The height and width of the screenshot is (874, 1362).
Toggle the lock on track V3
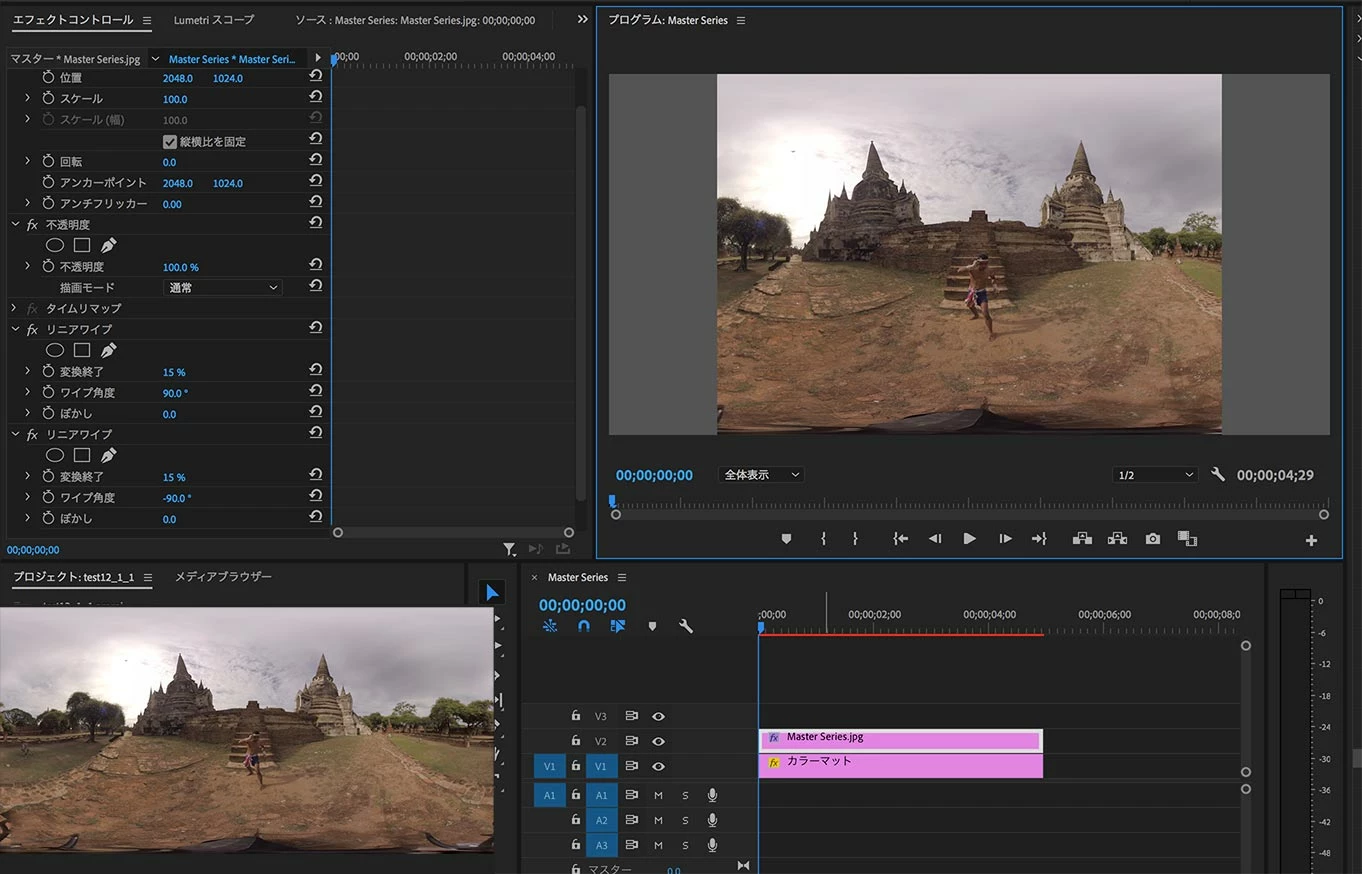click(x=575, y=716)
